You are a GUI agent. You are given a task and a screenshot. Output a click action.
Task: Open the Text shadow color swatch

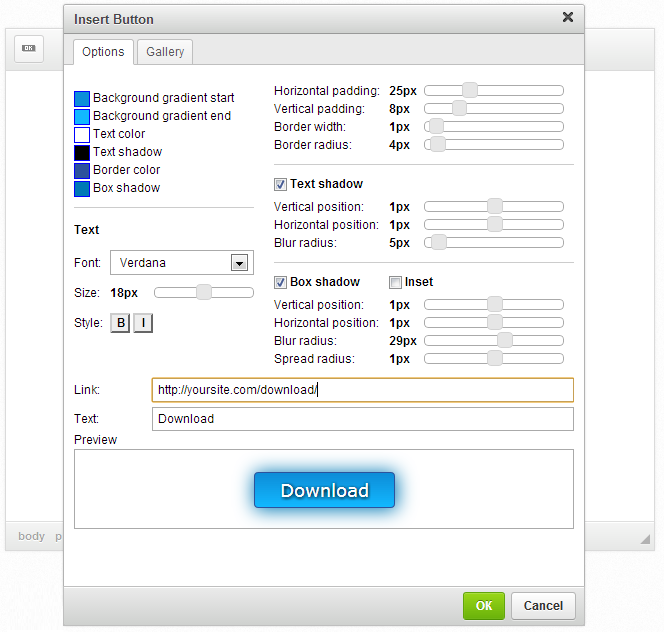point(82,152)
